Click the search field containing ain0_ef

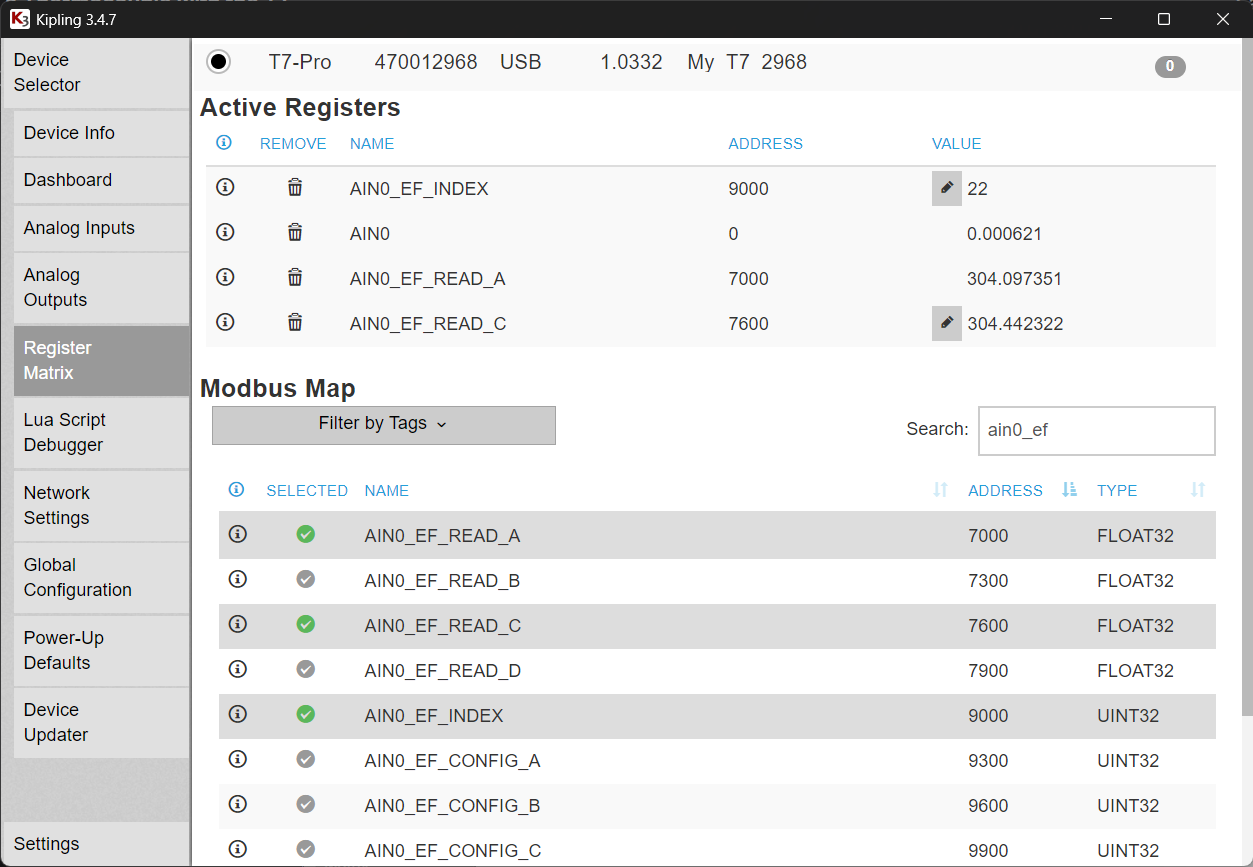[x=1096, y=431]
